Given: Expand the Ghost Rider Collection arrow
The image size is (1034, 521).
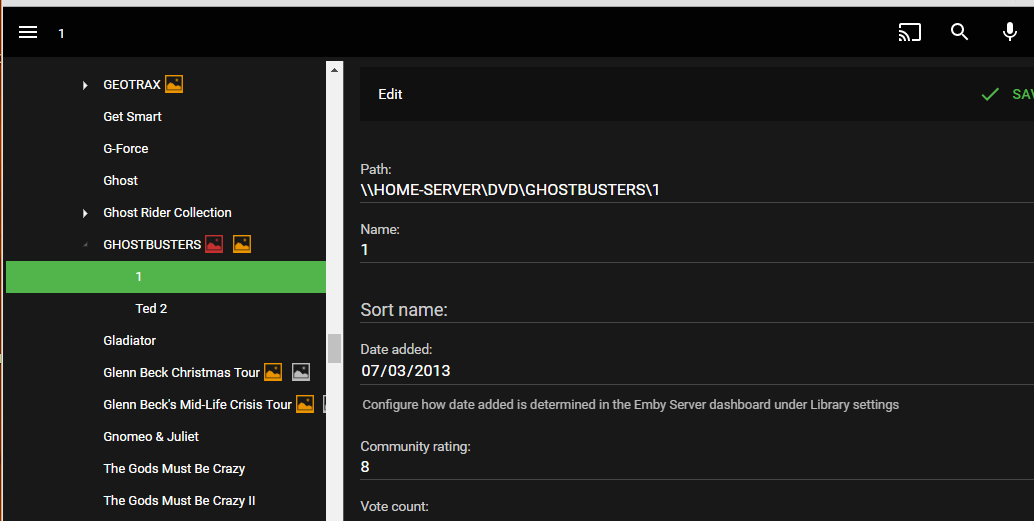Looking at the screenshot, I should [85, 213].
